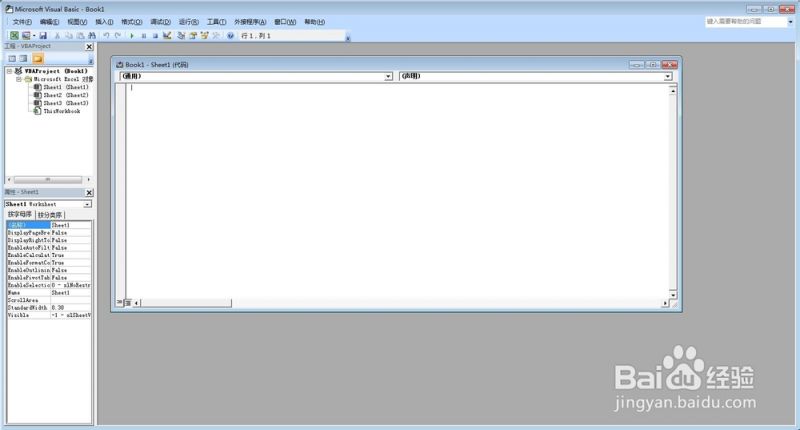This screenshot has height=430, width=800.
Task: Open Project Explorer toolbar icon
Action: [x=181, y=36]
